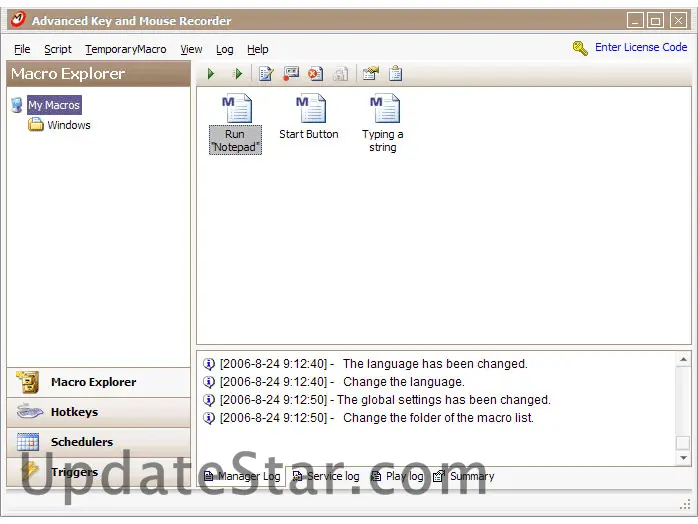Select the Windows folder in tree
698x524 pixels.
pos(68,125)
